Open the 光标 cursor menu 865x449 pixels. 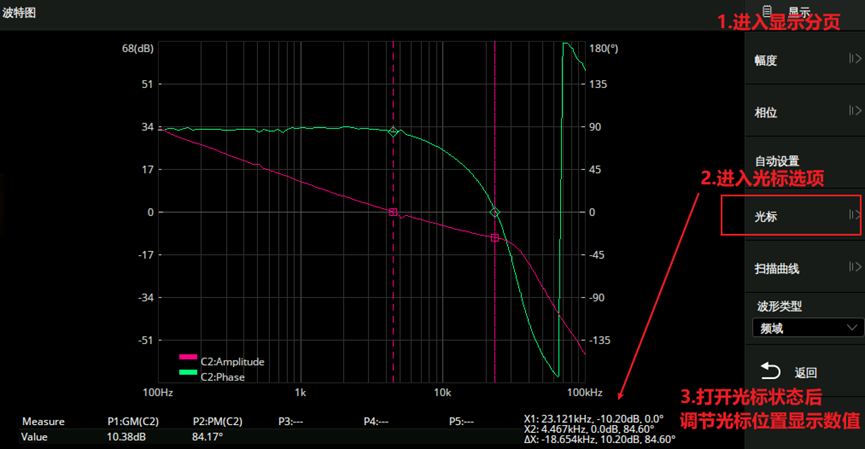(x=790, y=215)
